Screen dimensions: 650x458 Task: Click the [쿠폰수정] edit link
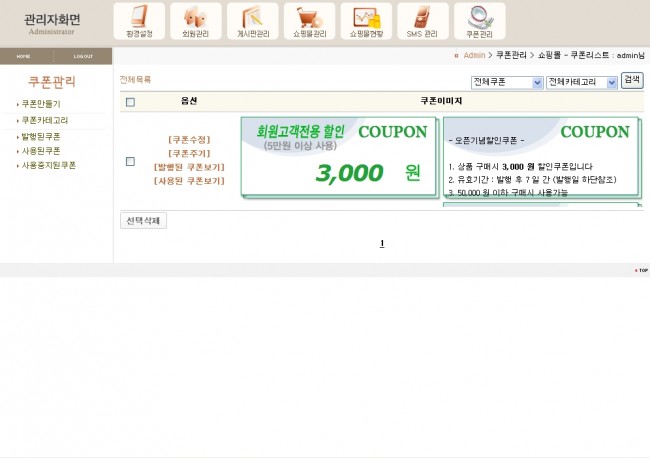click(x=189, y=140)
